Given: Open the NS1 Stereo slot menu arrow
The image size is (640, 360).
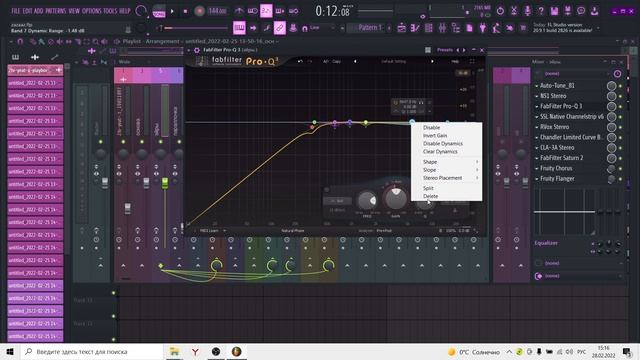Looking at the screenshot, I should (x=537, y=96).
